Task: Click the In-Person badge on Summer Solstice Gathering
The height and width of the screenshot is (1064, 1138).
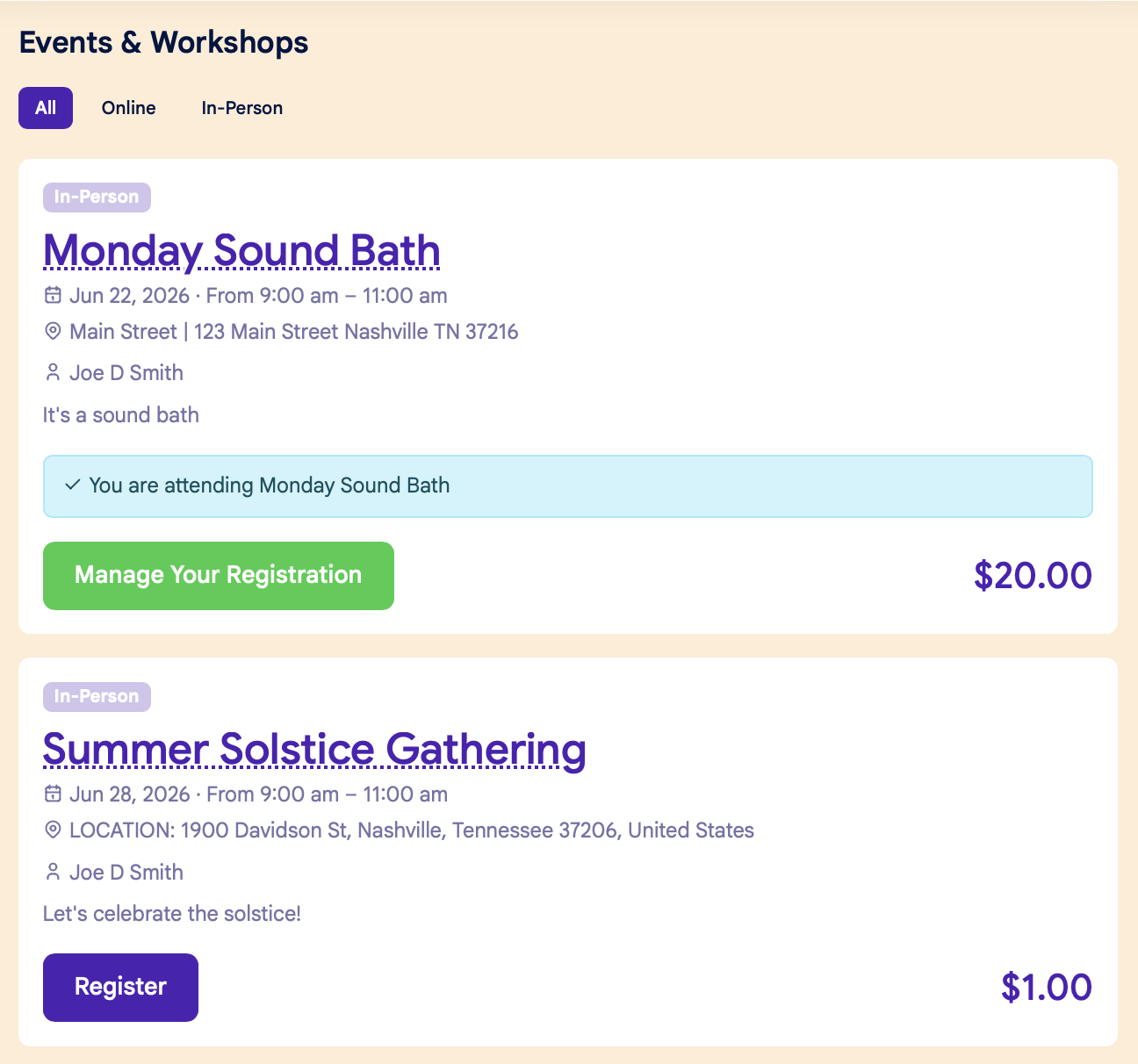Action: pyautogui.click(x=97, y=697)
